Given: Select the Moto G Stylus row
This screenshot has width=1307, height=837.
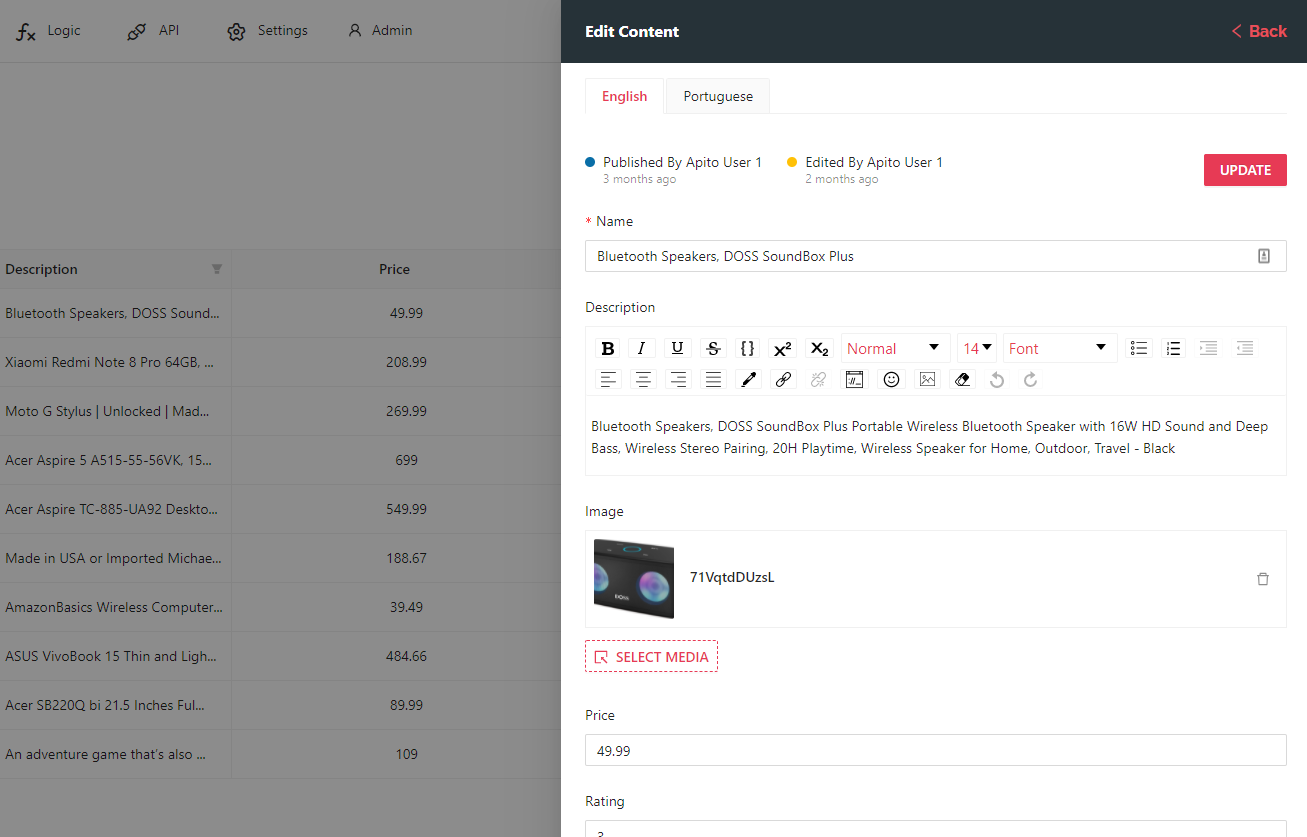Looking at the screenshot, I should (280, 411).
